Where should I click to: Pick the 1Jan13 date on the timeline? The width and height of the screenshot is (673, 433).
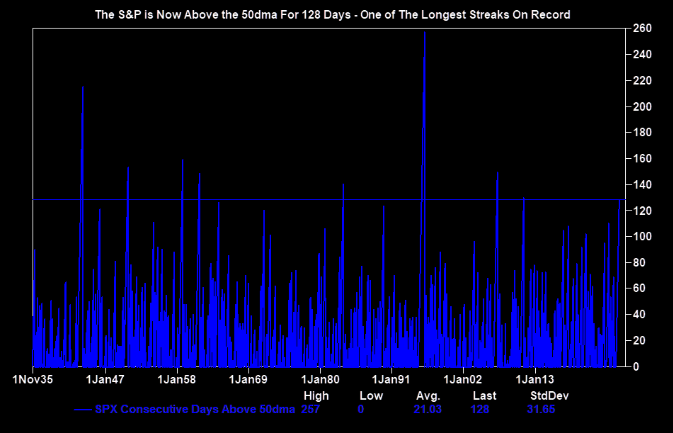534,380
